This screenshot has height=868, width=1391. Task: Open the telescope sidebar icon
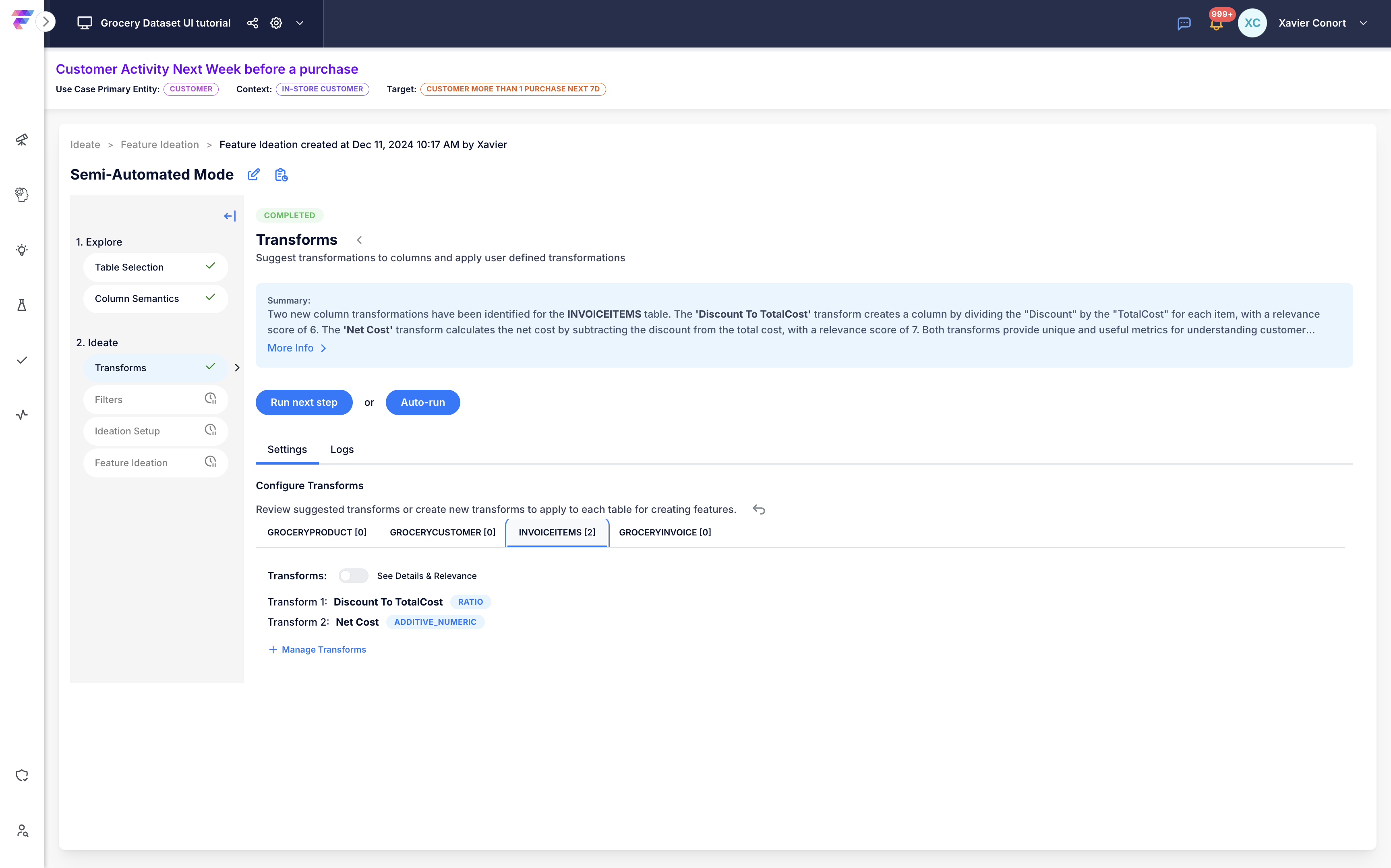[22, 139]
